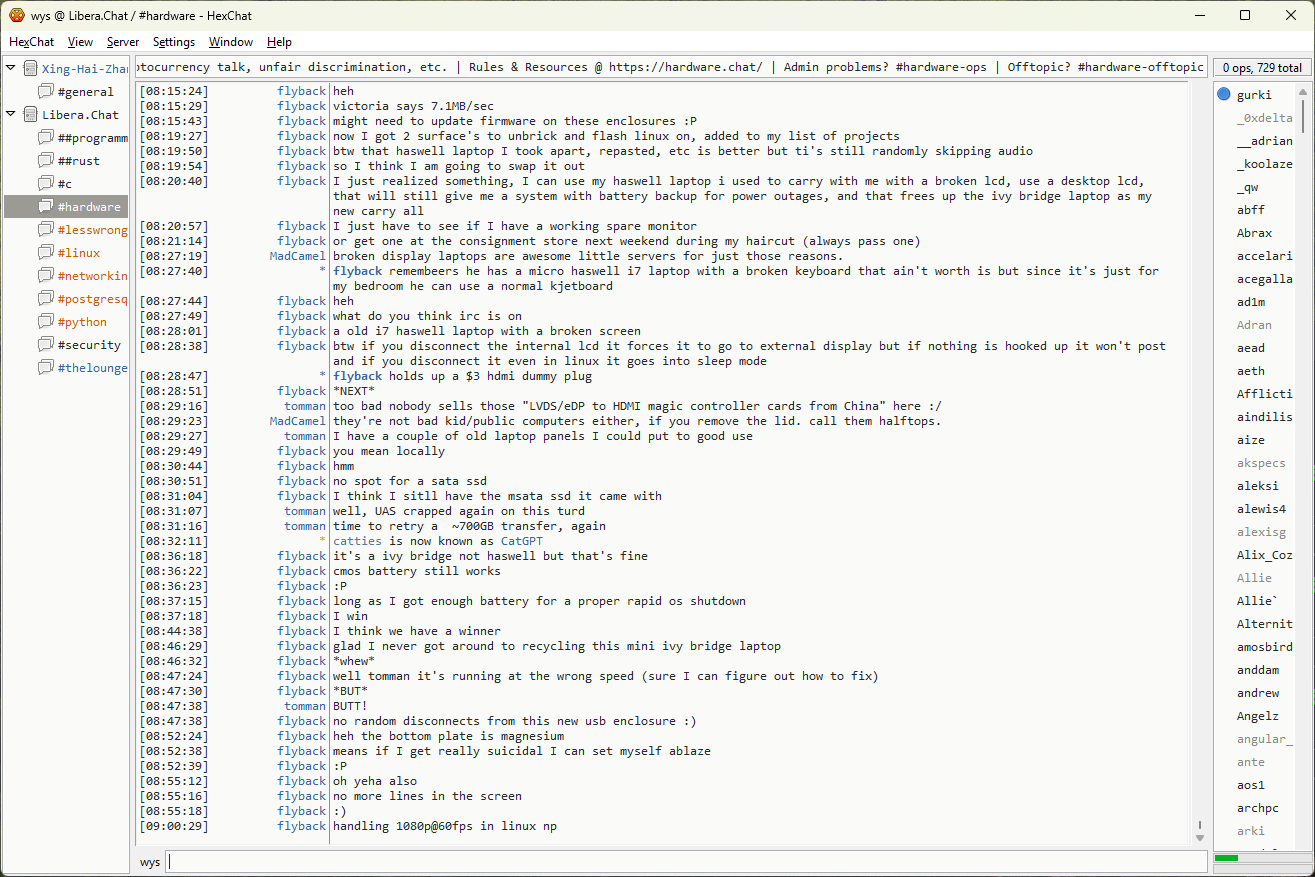Click the HexChat app icon in title bar
Viewport: 1315px width, 877px height.
17,15
